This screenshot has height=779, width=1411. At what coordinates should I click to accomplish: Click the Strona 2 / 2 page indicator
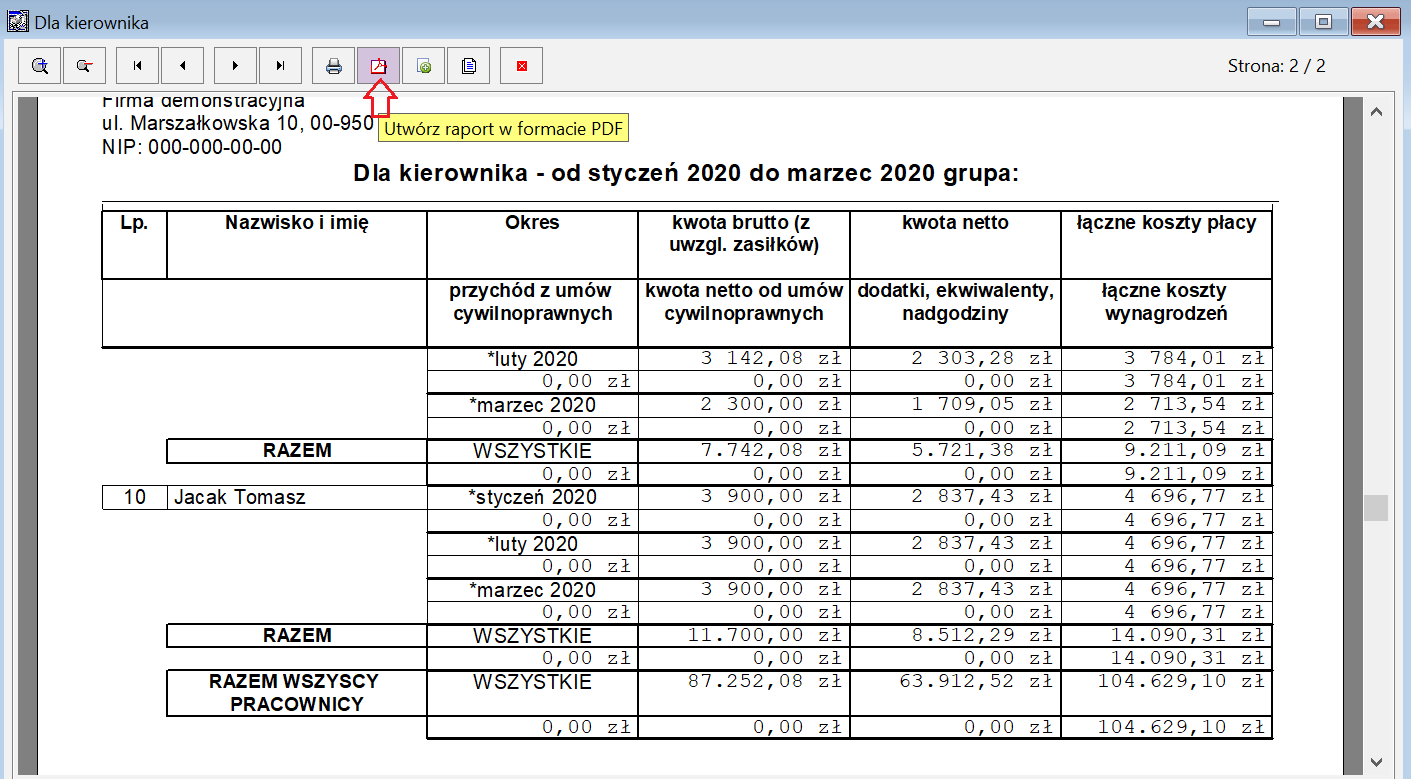tap(1276, 66)
